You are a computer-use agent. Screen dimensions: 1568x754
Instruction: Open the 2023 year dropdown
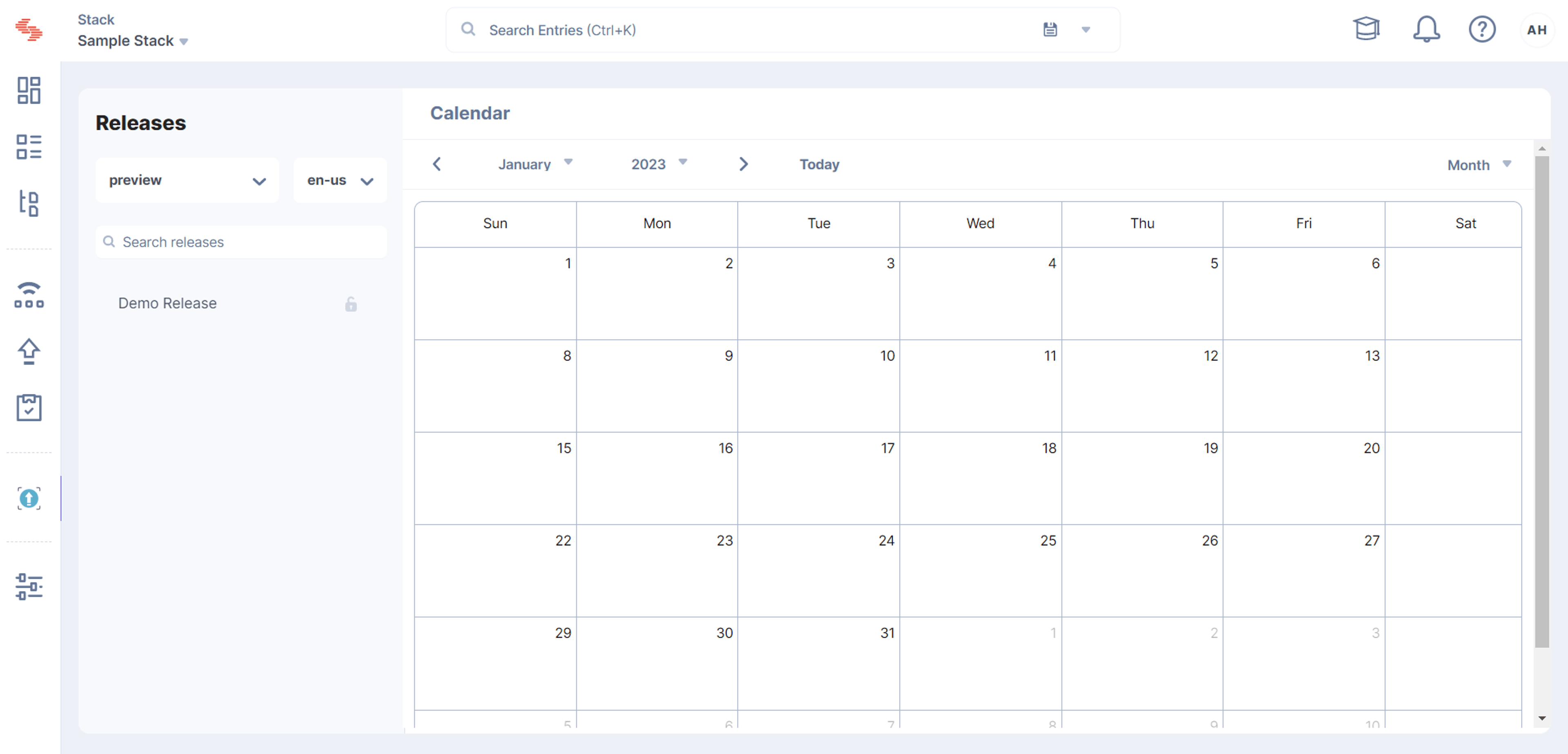(659, 164)
